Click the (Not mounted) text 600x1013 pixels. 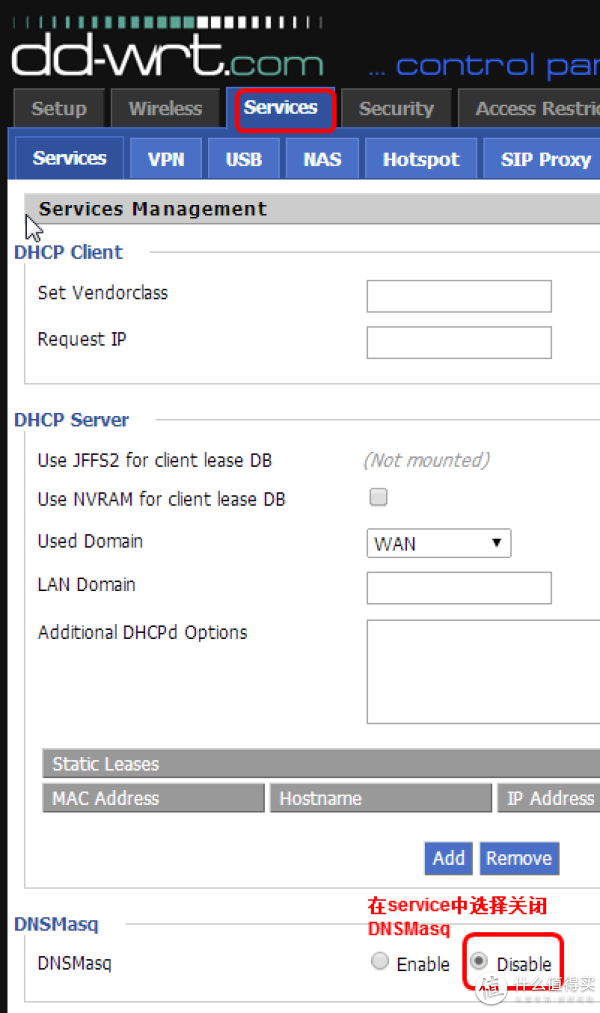(x=426, y=460)
